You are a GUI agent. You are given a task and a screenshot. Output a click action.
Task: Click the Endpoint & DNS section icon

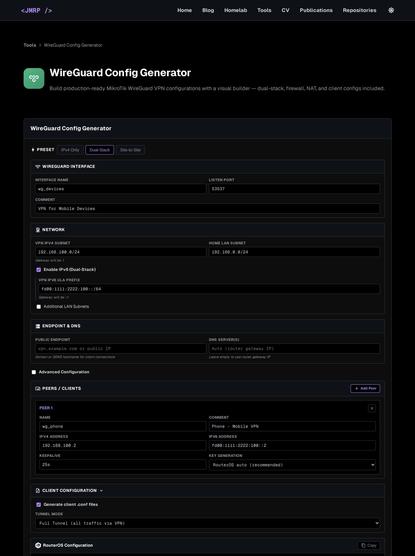tap(38, 326)
